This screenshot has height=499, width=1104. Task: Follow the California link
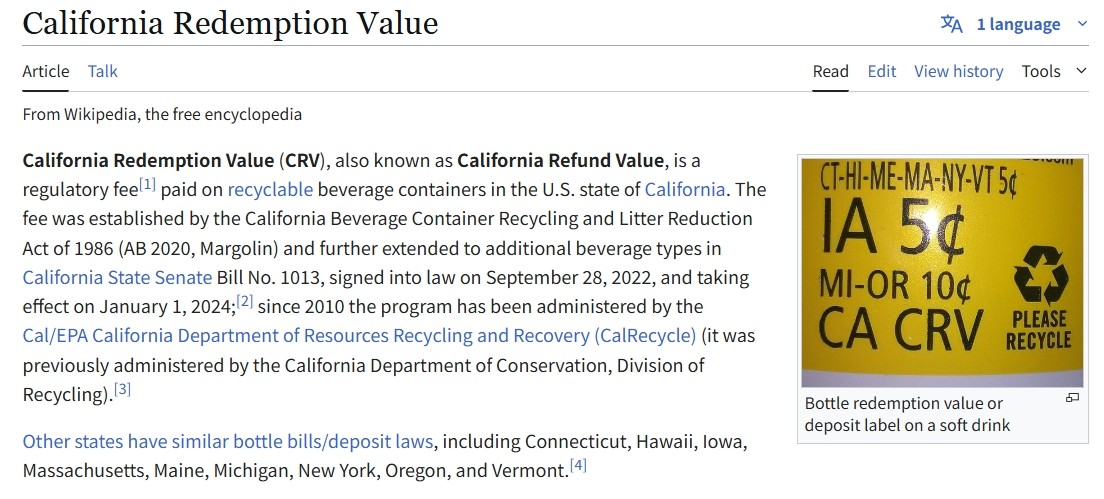(684, 189)
